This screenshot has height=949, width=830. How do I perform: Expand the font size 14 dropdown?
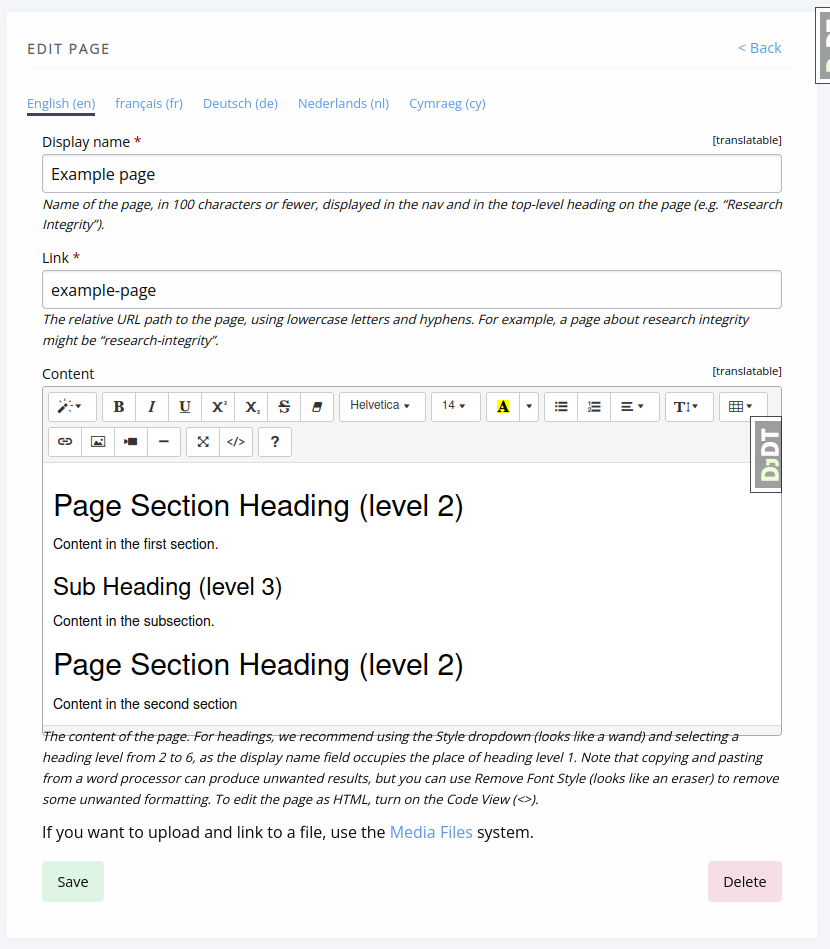click(455, 406)
